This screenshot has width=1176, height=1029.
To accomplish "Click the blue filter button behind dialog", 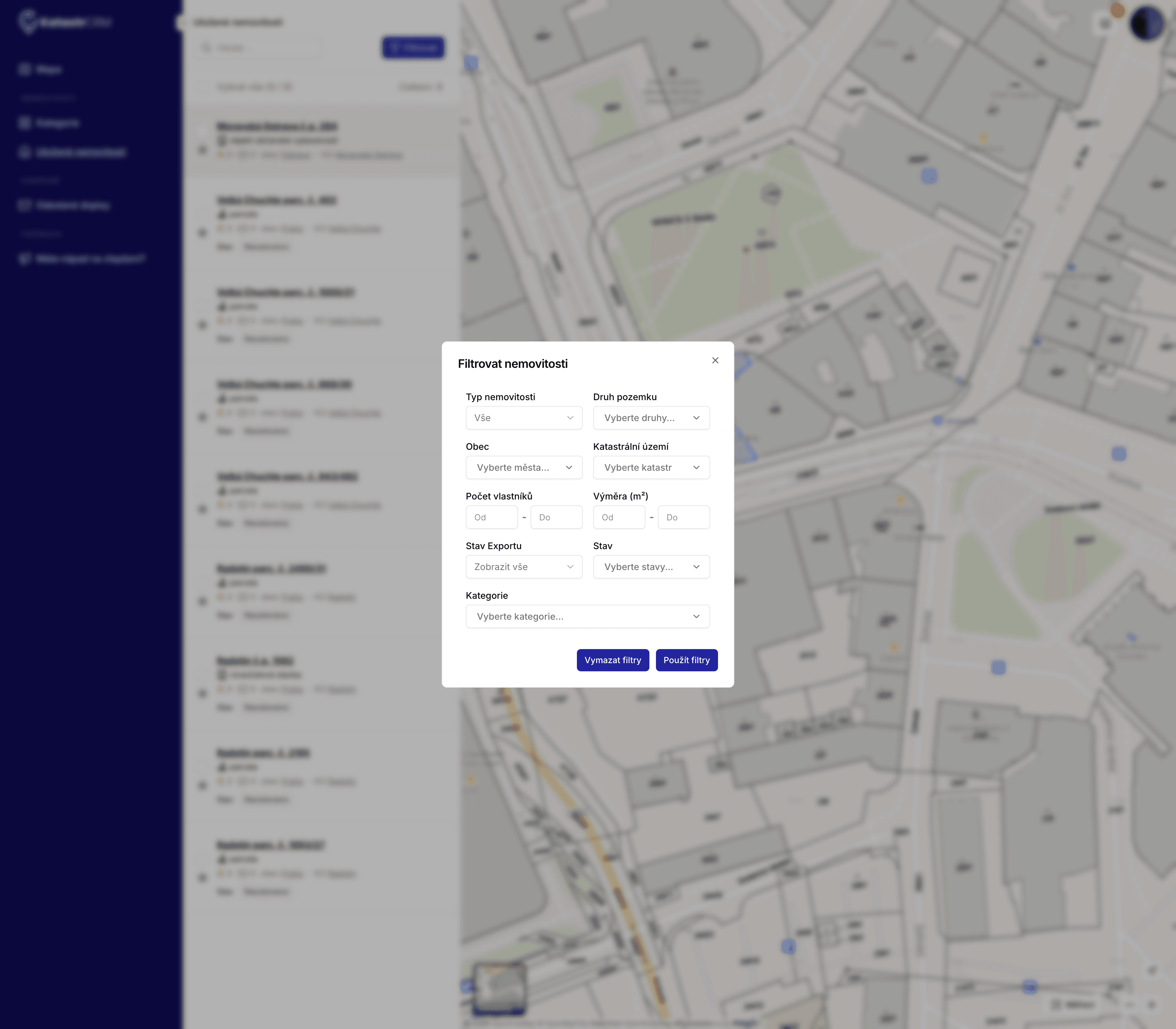I will click(x=414, y=48).
